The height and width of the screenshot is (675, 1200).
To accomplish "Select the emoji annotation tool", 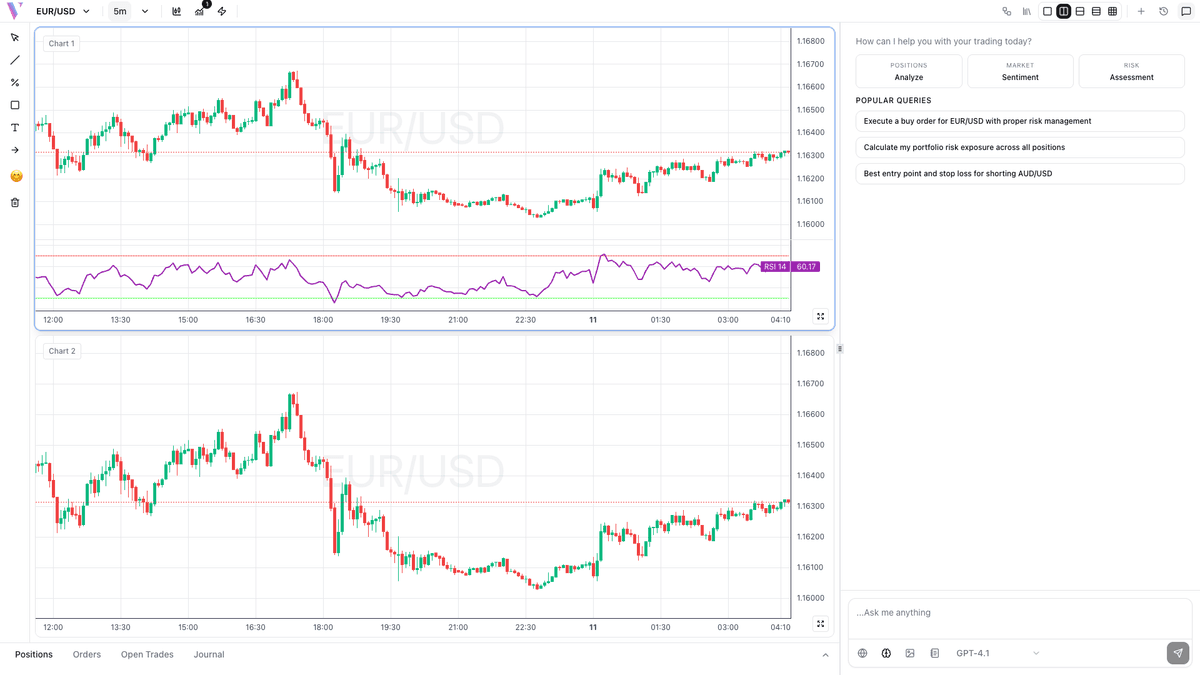I will (14, 175).
